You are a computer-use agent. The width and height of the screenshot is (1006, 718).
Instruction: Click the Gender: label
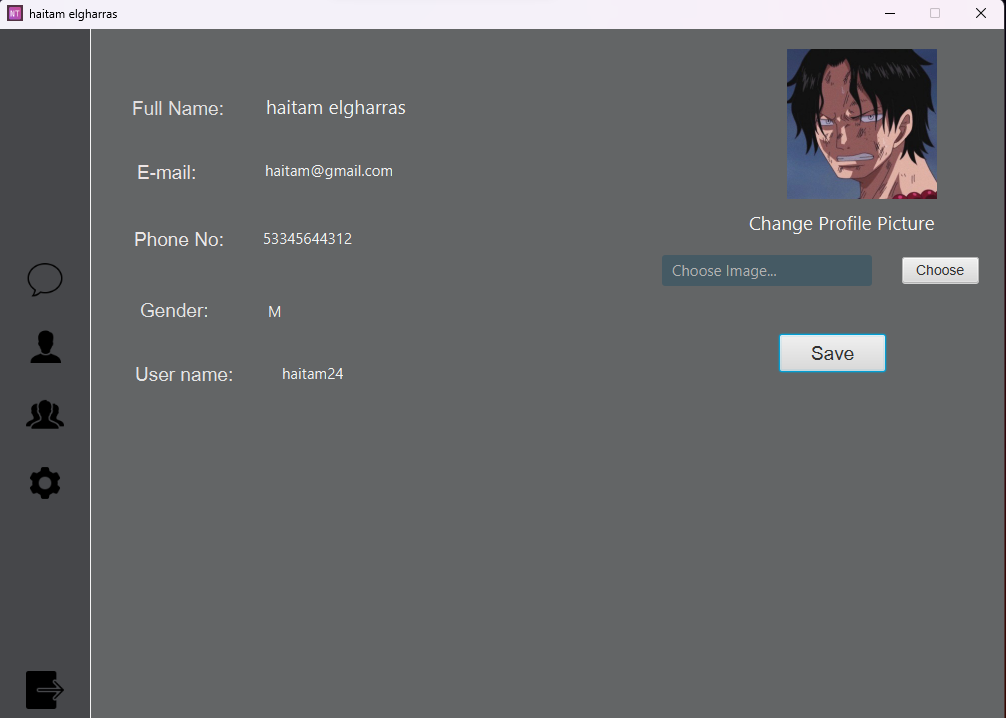point(174,311)
